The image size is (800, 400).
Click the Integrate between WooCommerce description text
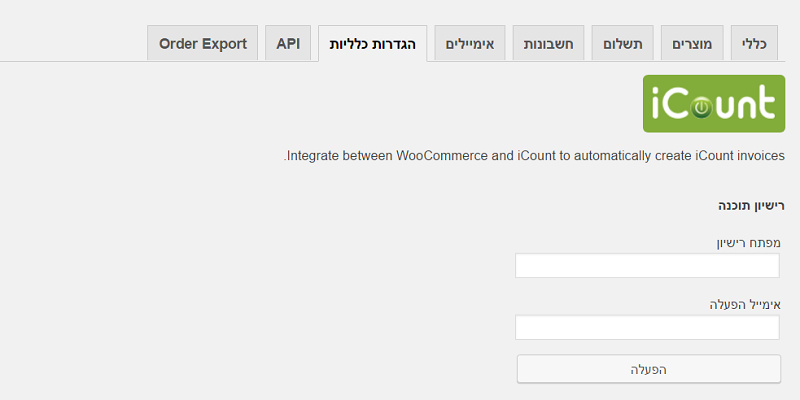click(534, 156)
